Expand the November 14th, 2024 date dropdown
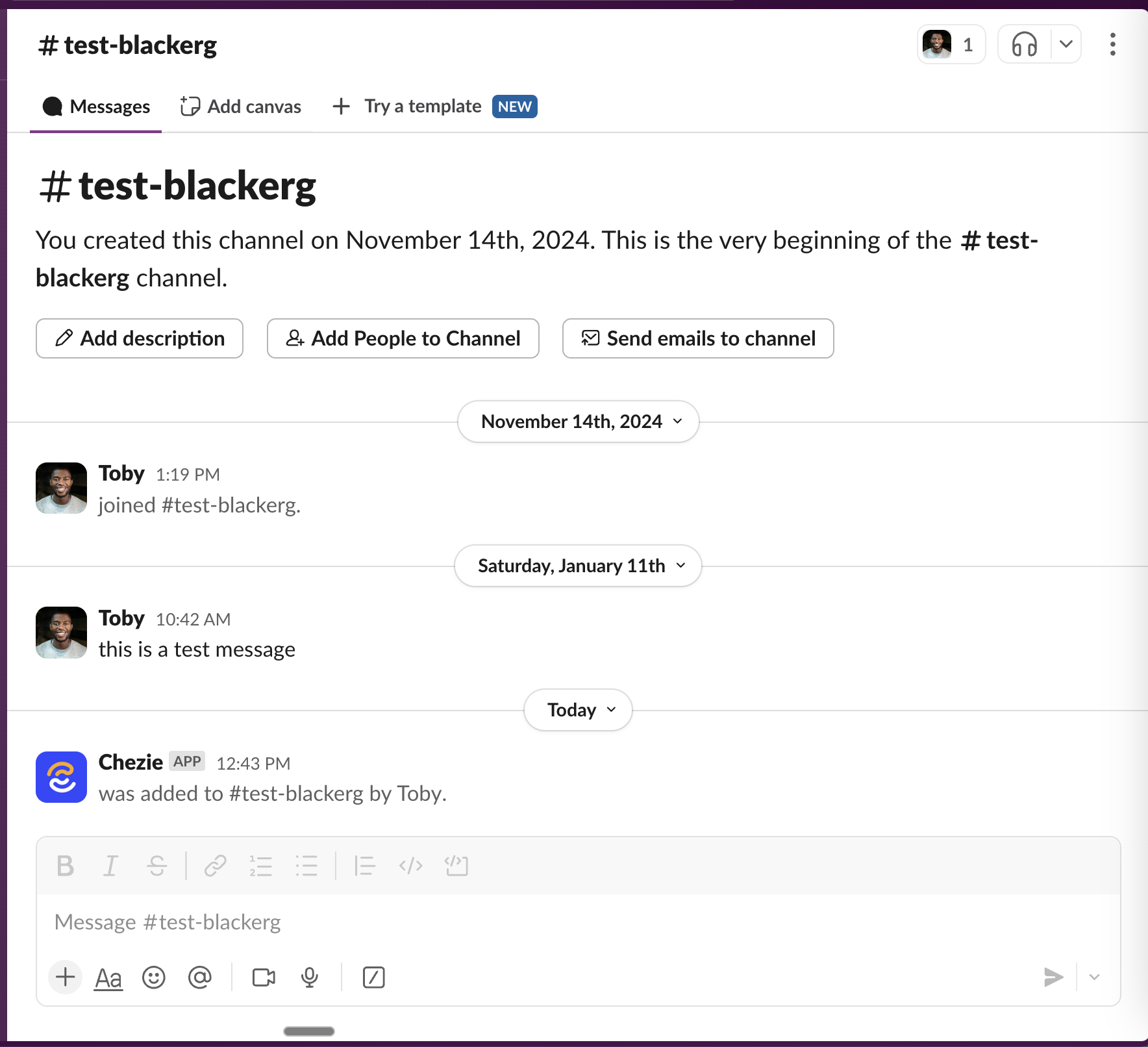Screen dimensions: 1148x1047 [578, 422]
